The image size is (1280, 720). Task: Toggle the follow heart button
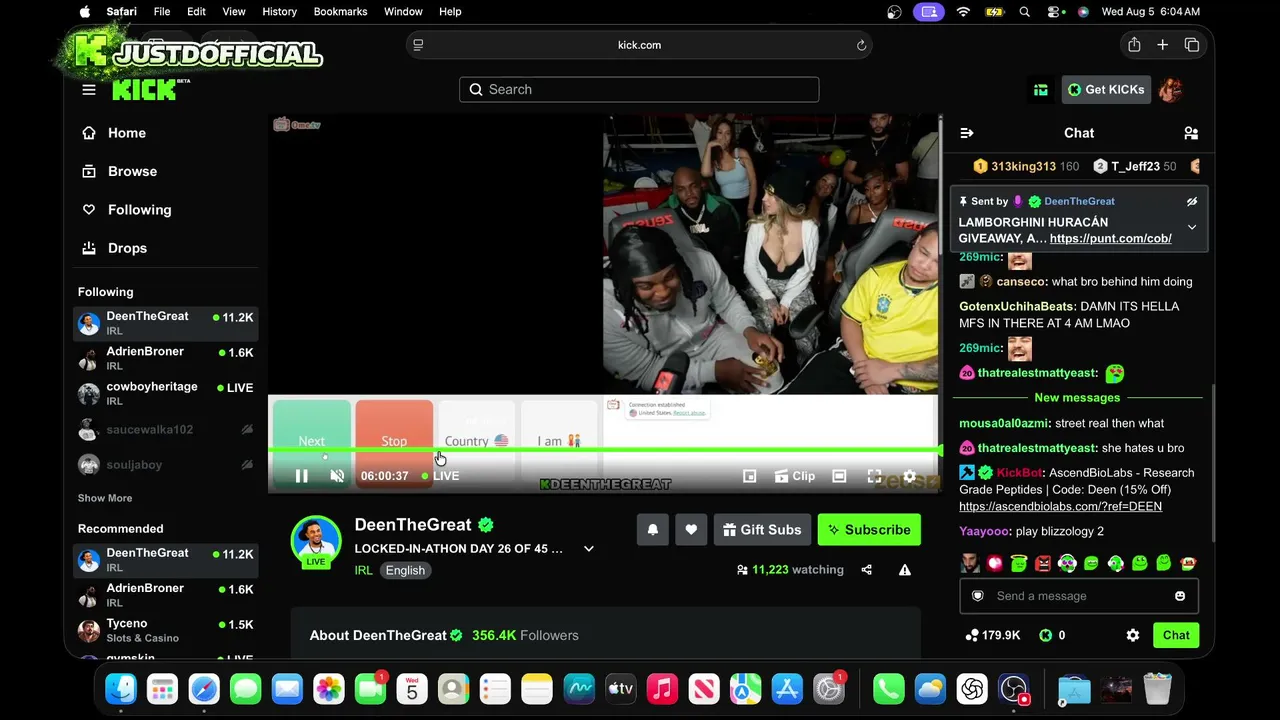pos(691,530)
